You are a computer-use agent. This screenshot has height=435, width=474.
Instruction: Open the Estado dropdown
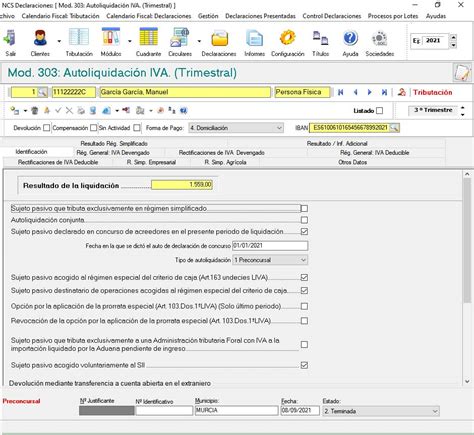point(381,411)
